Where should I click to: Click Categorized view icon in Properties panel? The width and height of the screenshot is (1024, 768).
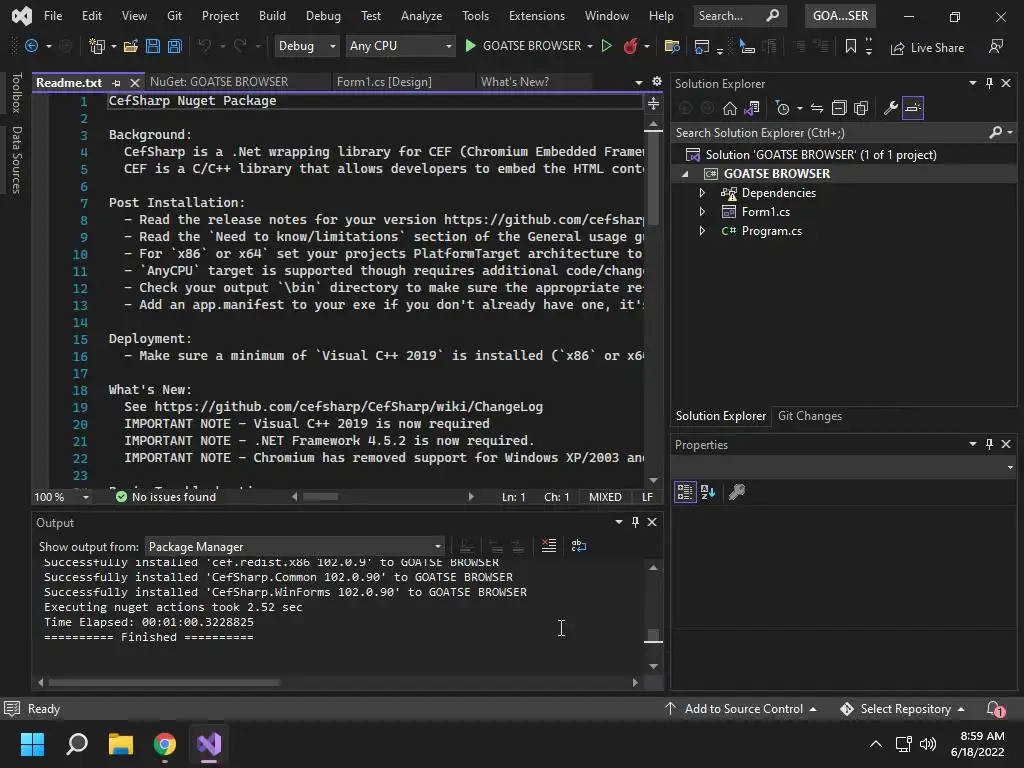tap(685, 492)
